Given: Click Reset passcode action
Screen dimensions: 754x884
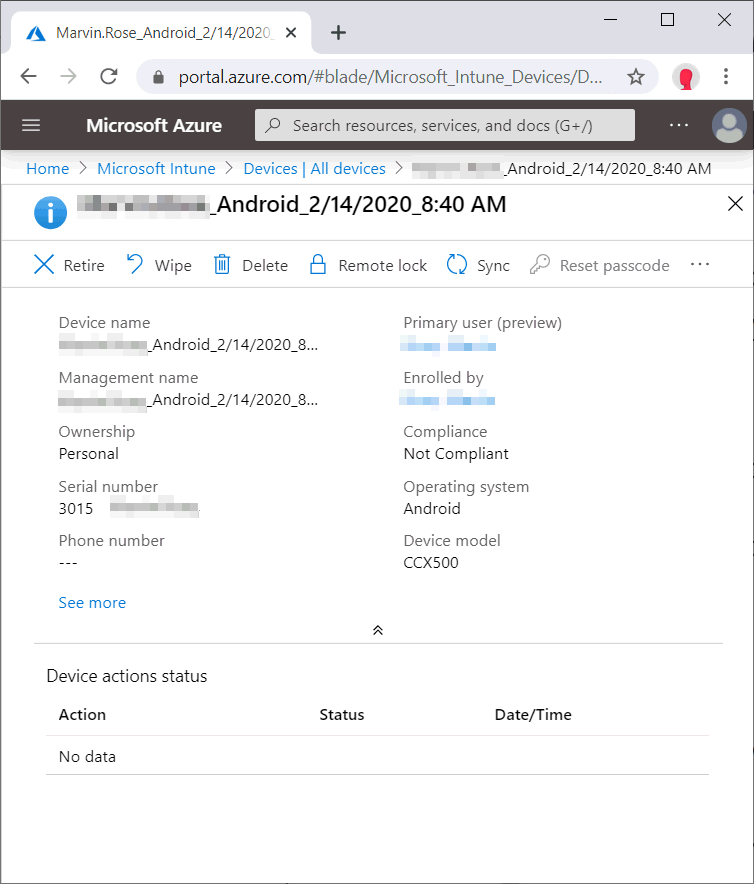Looking at the screenshot, I should point(599,265).
